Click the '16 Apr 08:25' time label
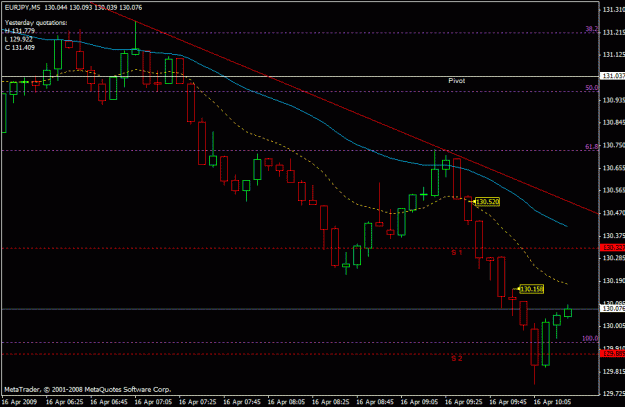 [x=331, y=402]
